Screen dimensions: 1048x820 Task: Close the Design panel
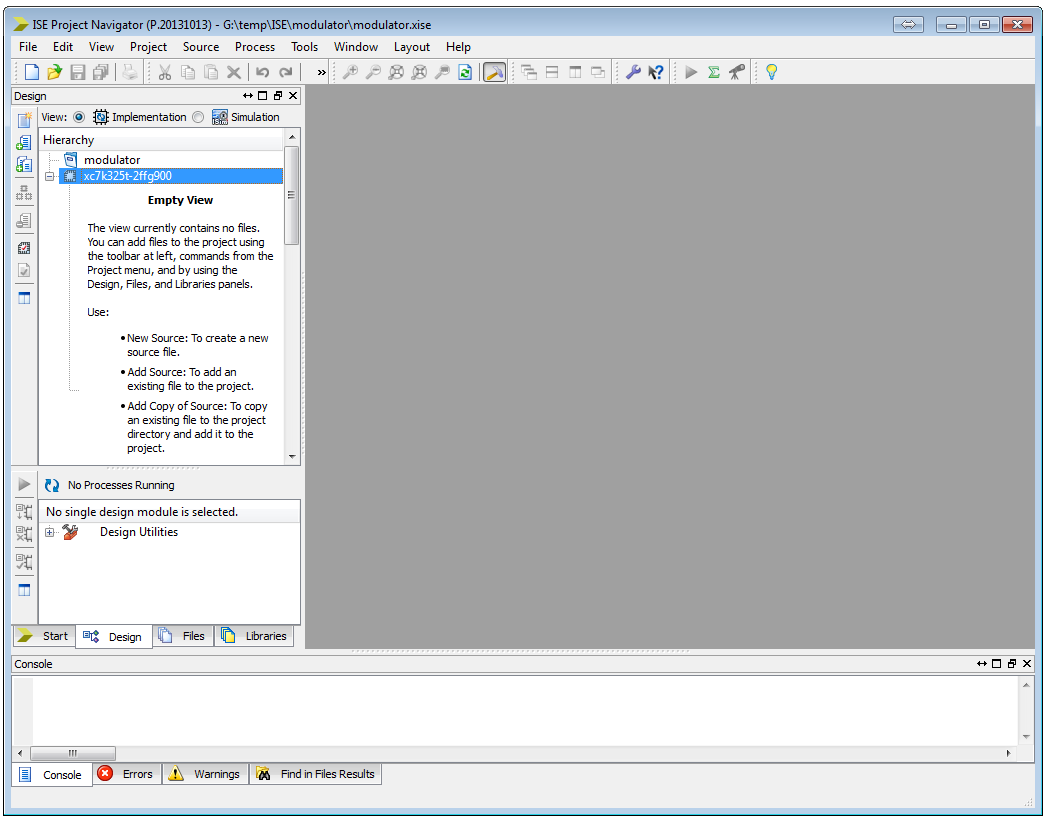(x=293, y=96)
